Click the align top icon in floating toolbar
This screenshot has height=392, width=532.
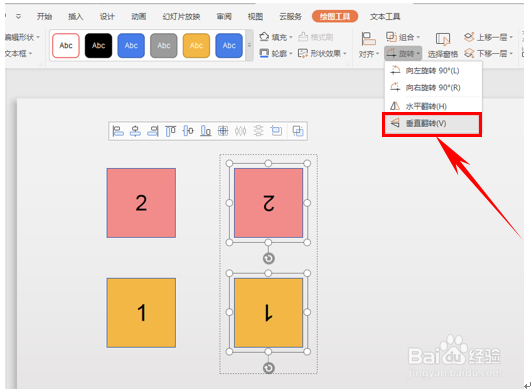pyautogui.click(x=170, y=131)
